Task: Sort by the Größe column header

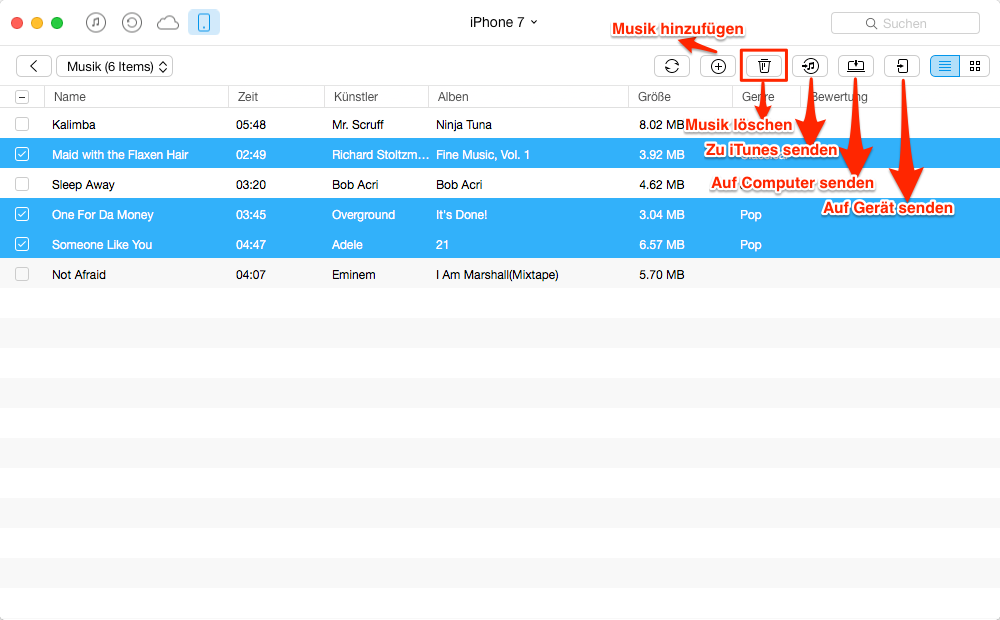Action: (x=680, y=97)
